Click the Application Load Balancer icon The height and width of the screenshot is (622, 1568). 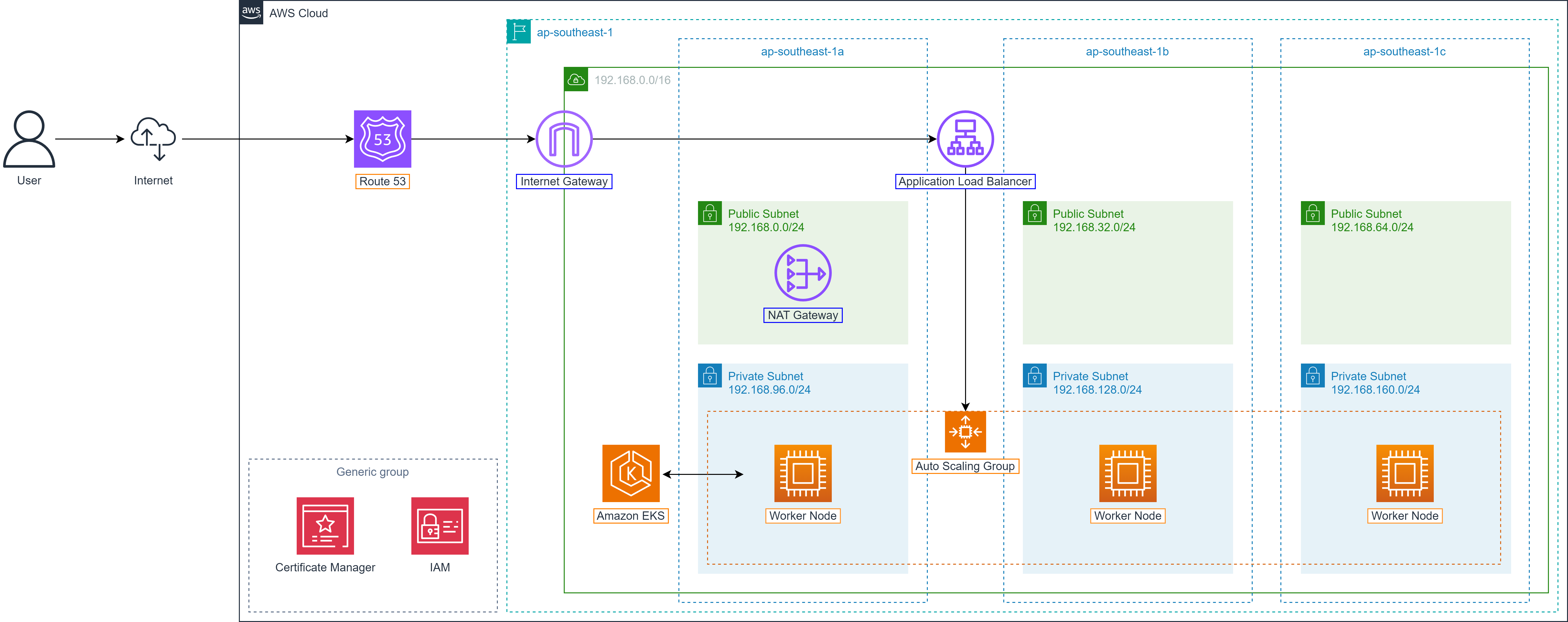coord(965,139)
